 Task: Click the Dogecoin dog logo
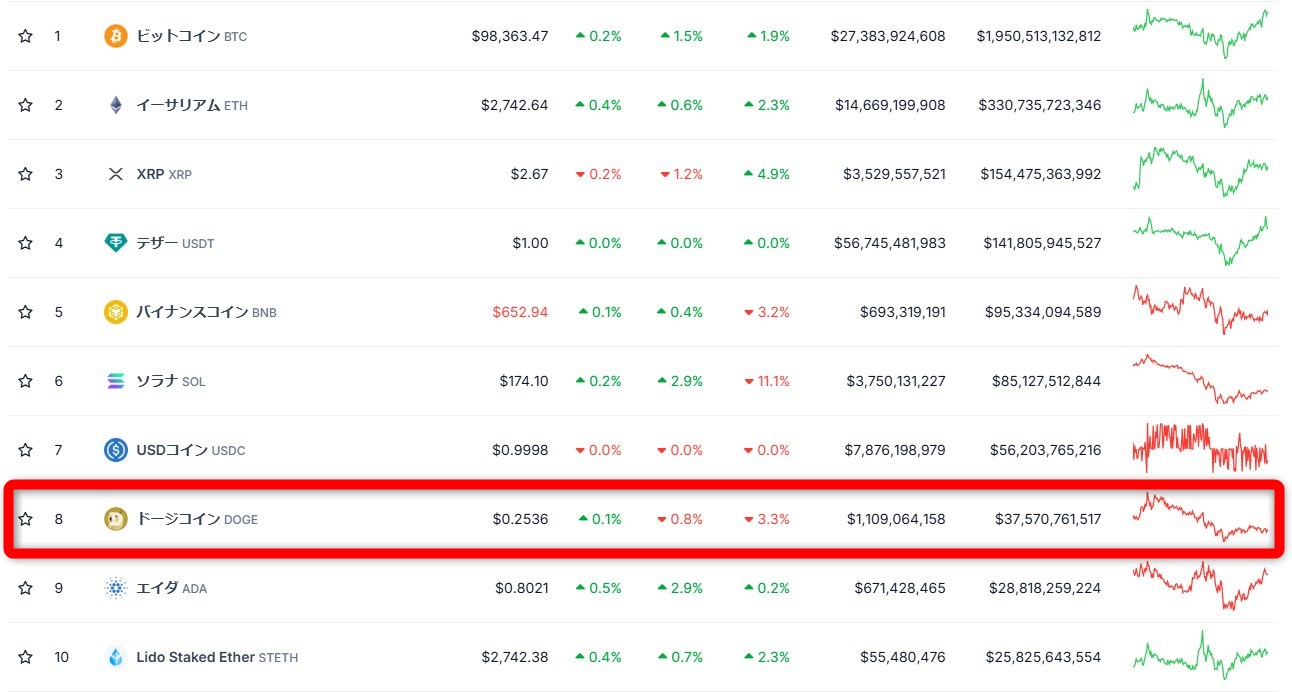point(116,519)
